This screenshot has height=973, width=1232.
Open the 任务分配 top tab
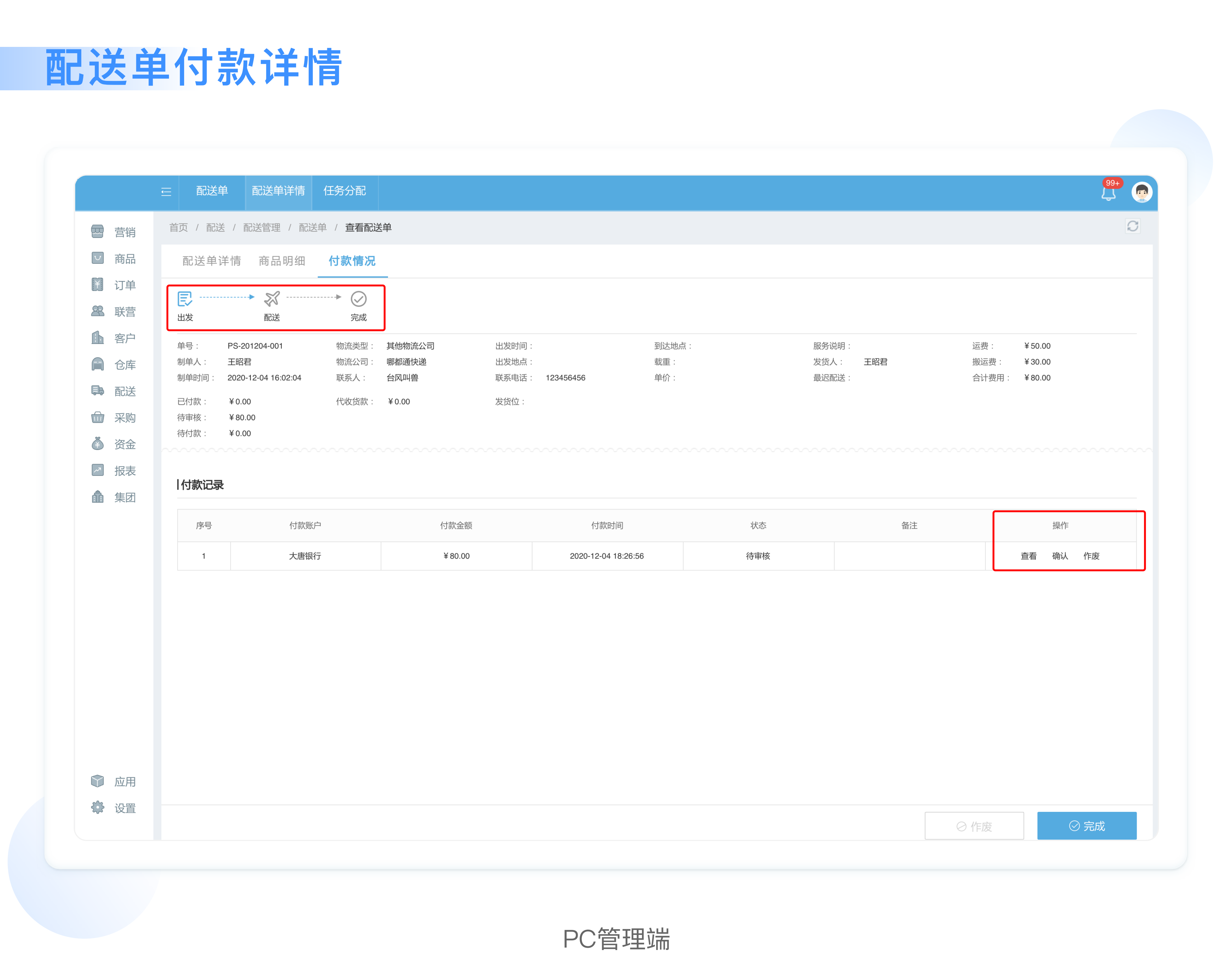click(x=345, y=191)
